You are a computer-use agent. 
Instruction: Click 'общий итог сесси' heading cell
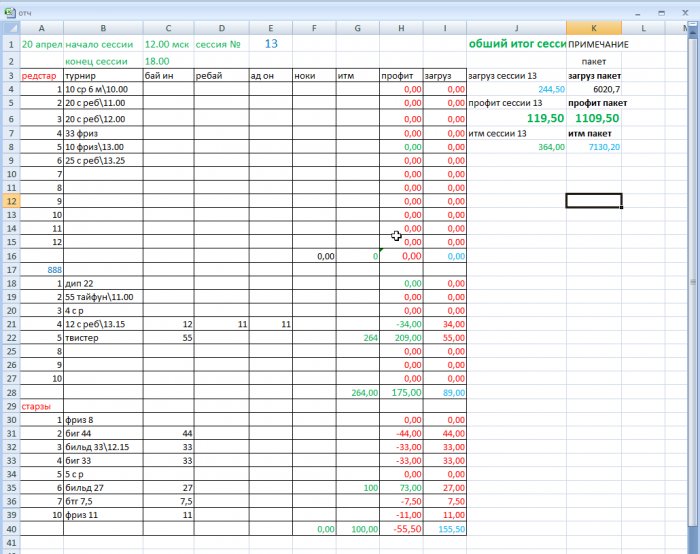pos(517,44)
